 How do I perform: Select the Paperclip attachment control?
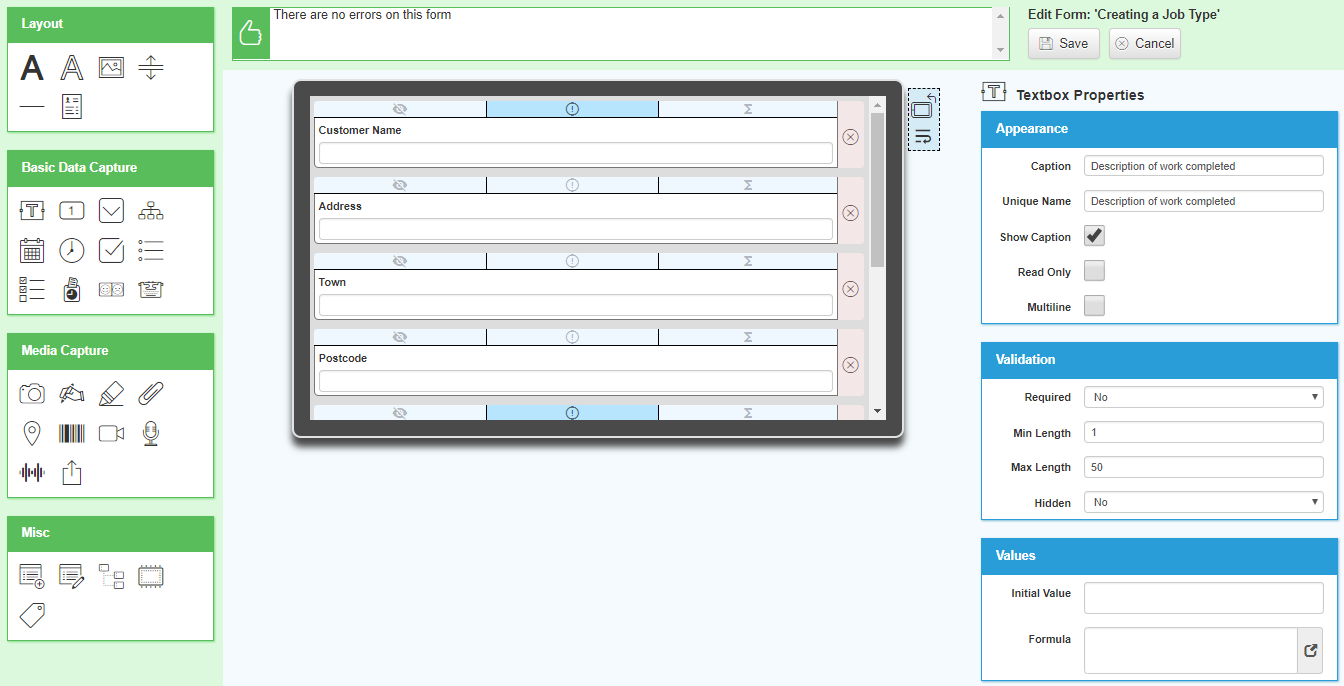(x=150, y=394)
